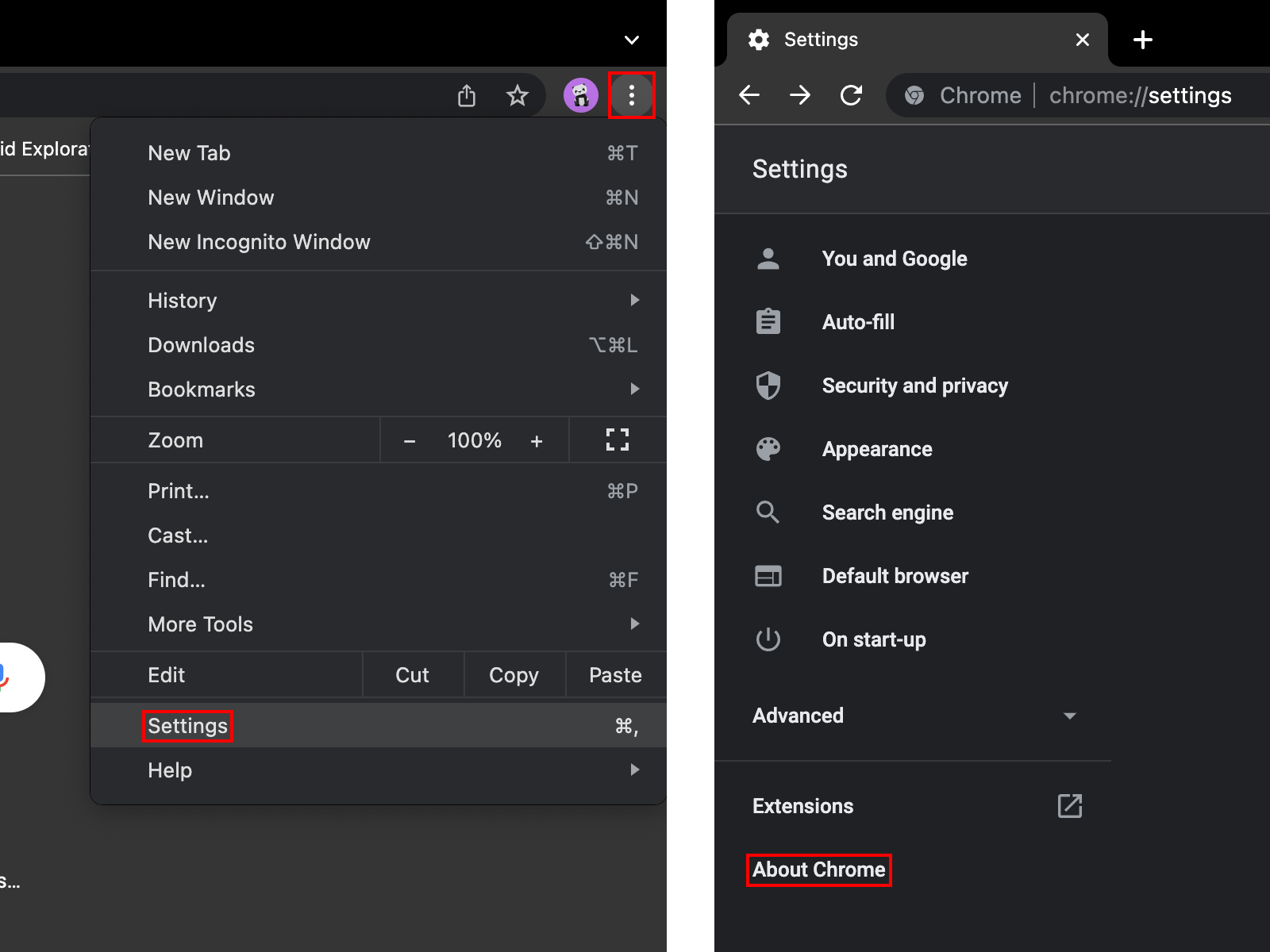Choose Cast... from the menu
This screenshot has height=952, width=1270.
pos(379,535)
